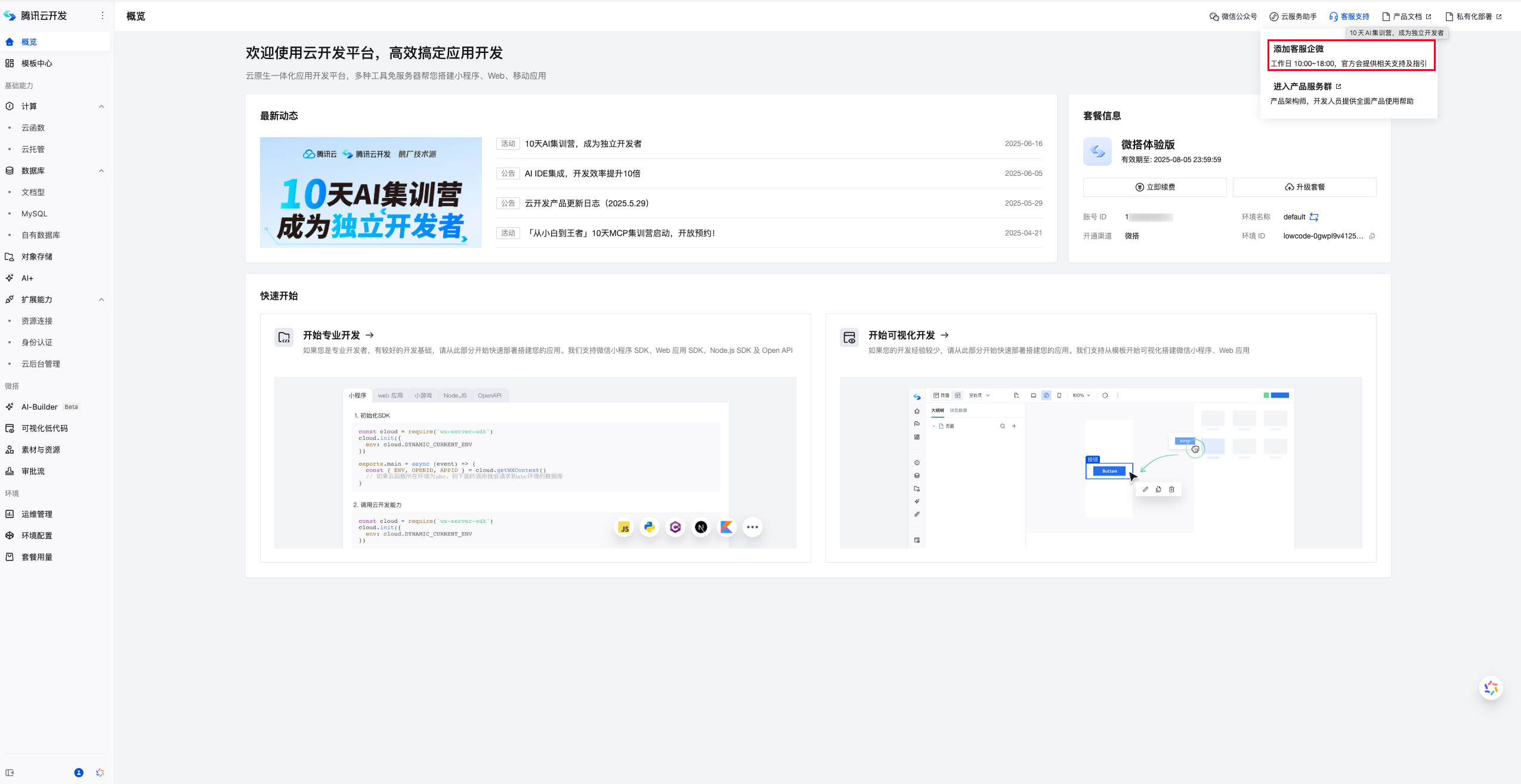Open the three-dot menu beside 腾讯云开发

click(x=103, y=16)
